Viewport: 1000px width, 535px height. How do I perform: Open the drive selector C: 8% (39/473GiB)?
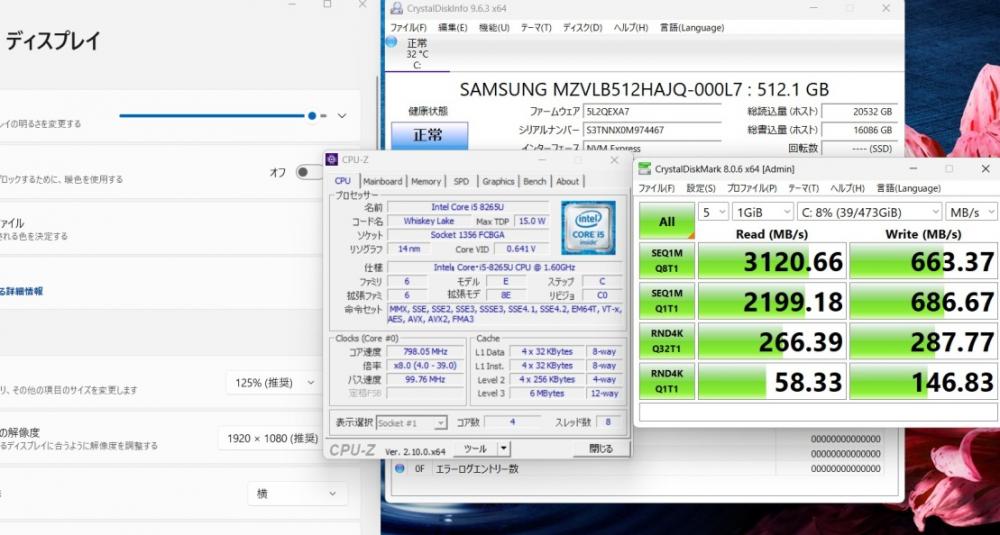(869, 212)
